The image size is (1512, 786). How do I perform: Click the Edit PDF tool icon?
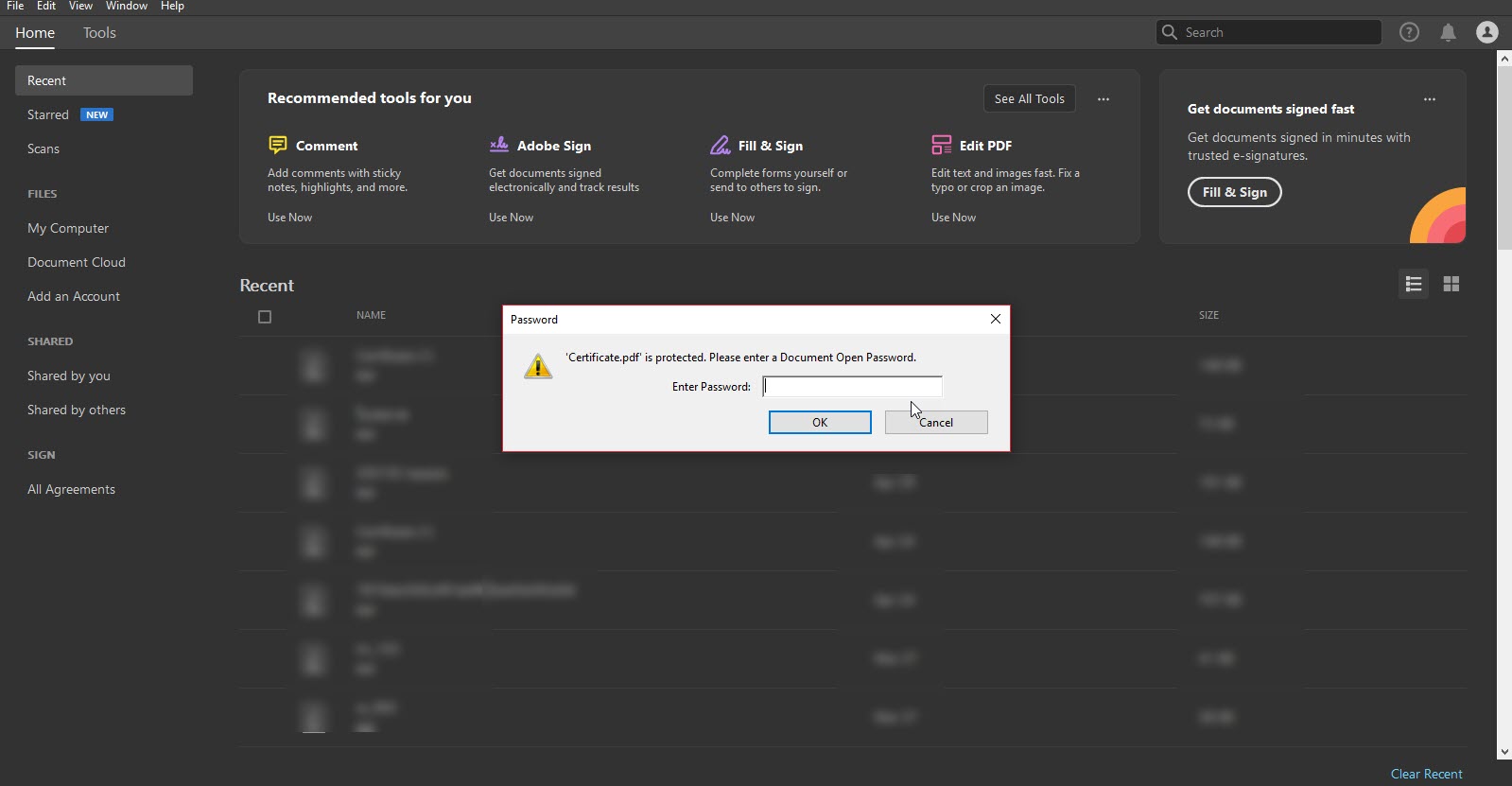tap(942, 145)
